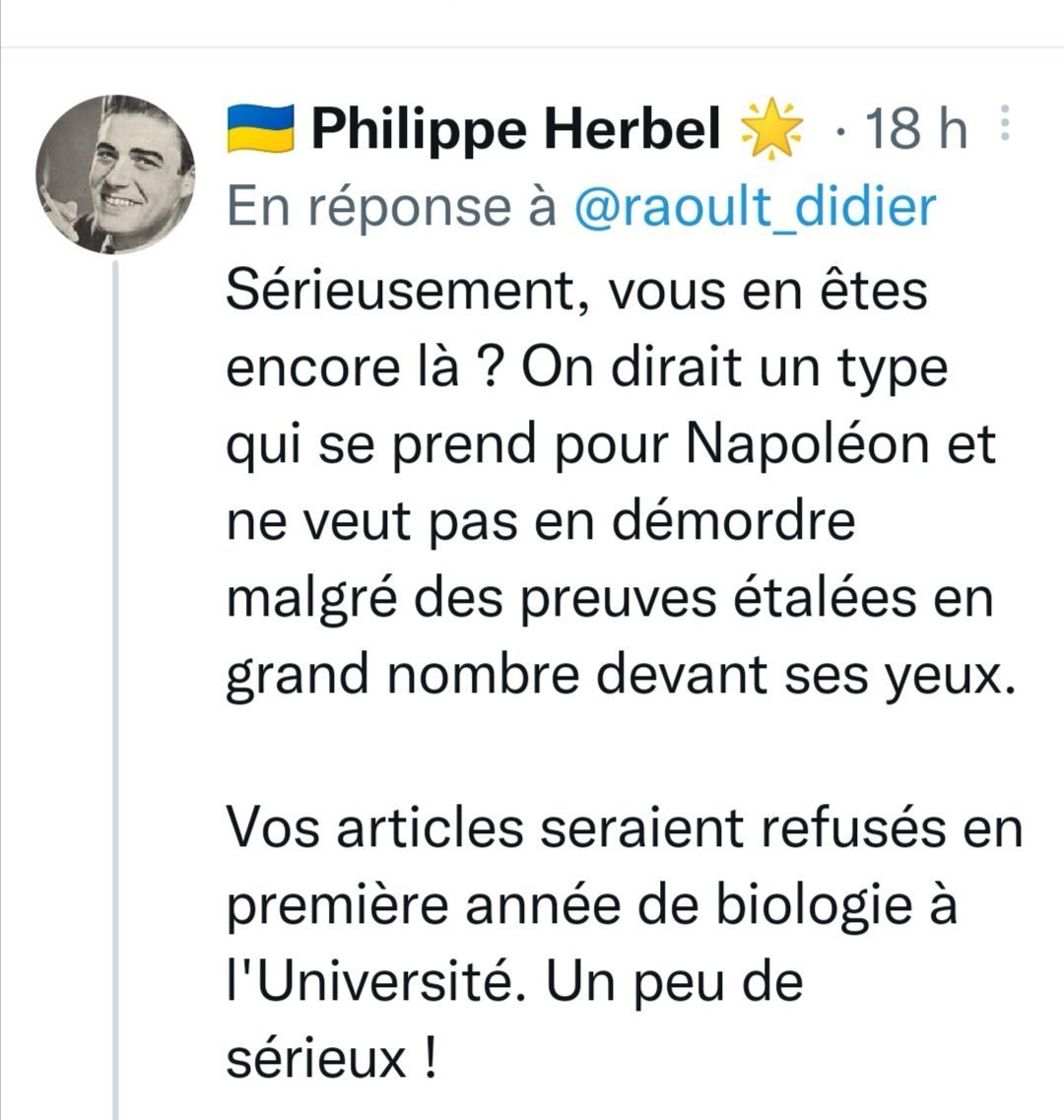1064x1120 pixels.
Task: Click the "En réponse à" label
Action: point(391,206)
